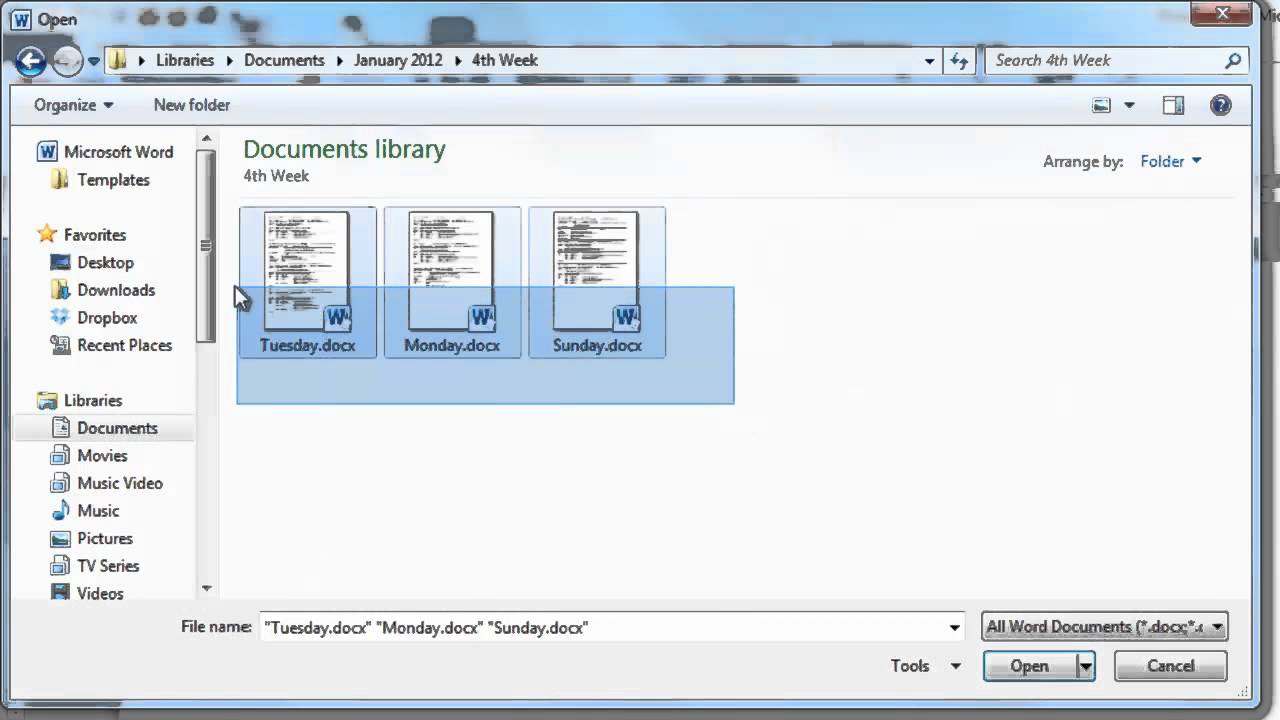This screenshot has width=1280, height=720.
Task: Select the Sunday.docx file
Action: click(x=597, y=282)
